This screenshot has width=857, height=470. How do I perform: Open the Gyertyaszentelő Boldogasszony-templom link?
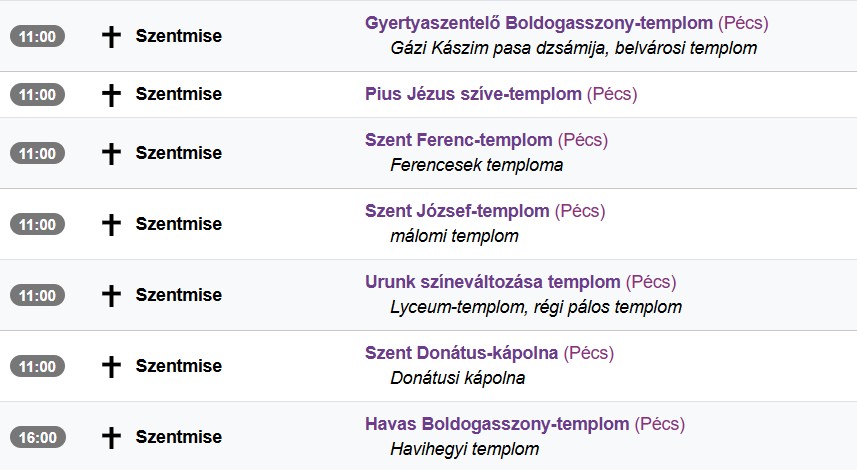[x=539, y=23]
